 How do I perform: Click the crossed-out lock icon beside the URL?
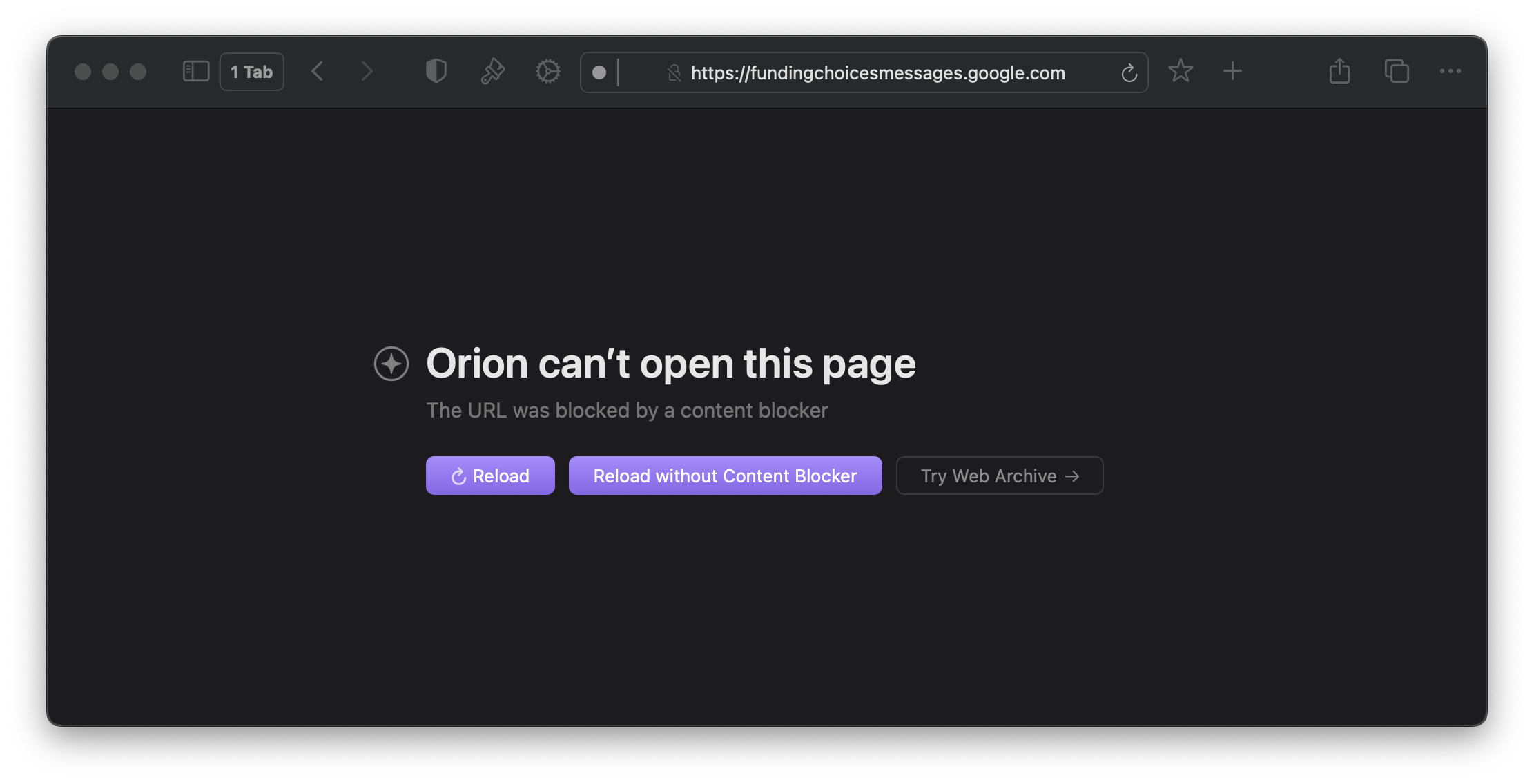[674, 73]
